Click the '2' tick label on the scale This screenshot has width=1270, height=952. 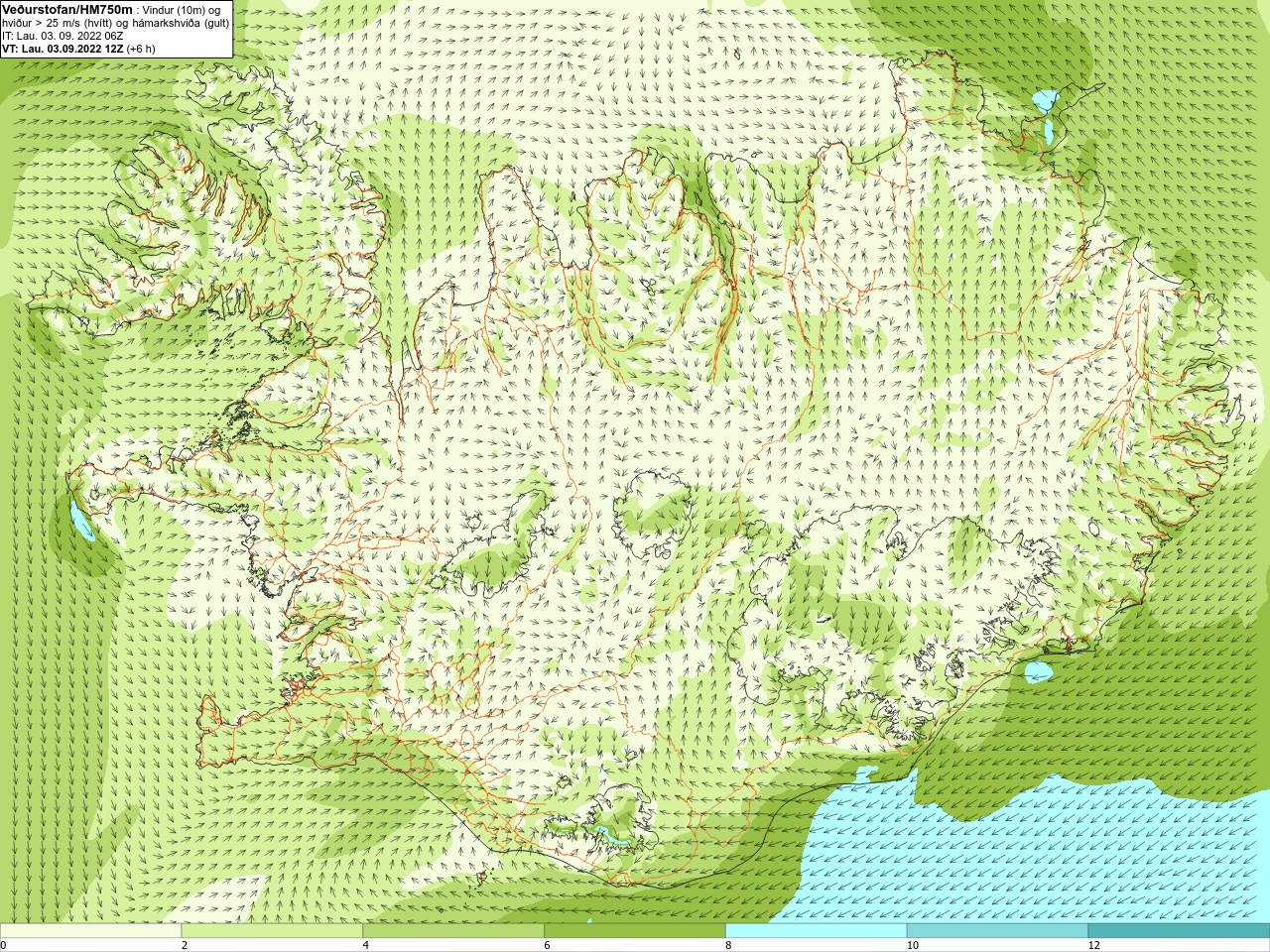pyautogui.click(x=184, y=945)
